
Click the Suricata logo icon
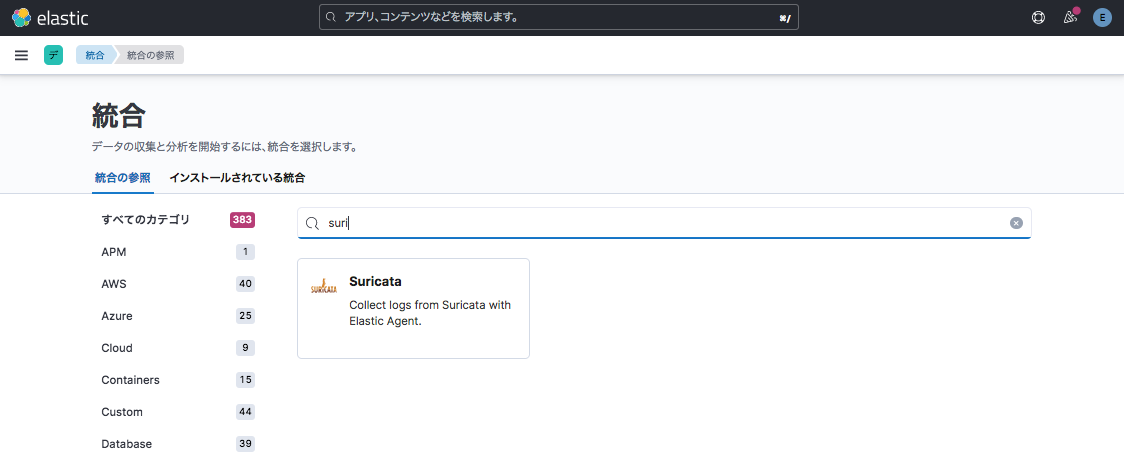323,287
